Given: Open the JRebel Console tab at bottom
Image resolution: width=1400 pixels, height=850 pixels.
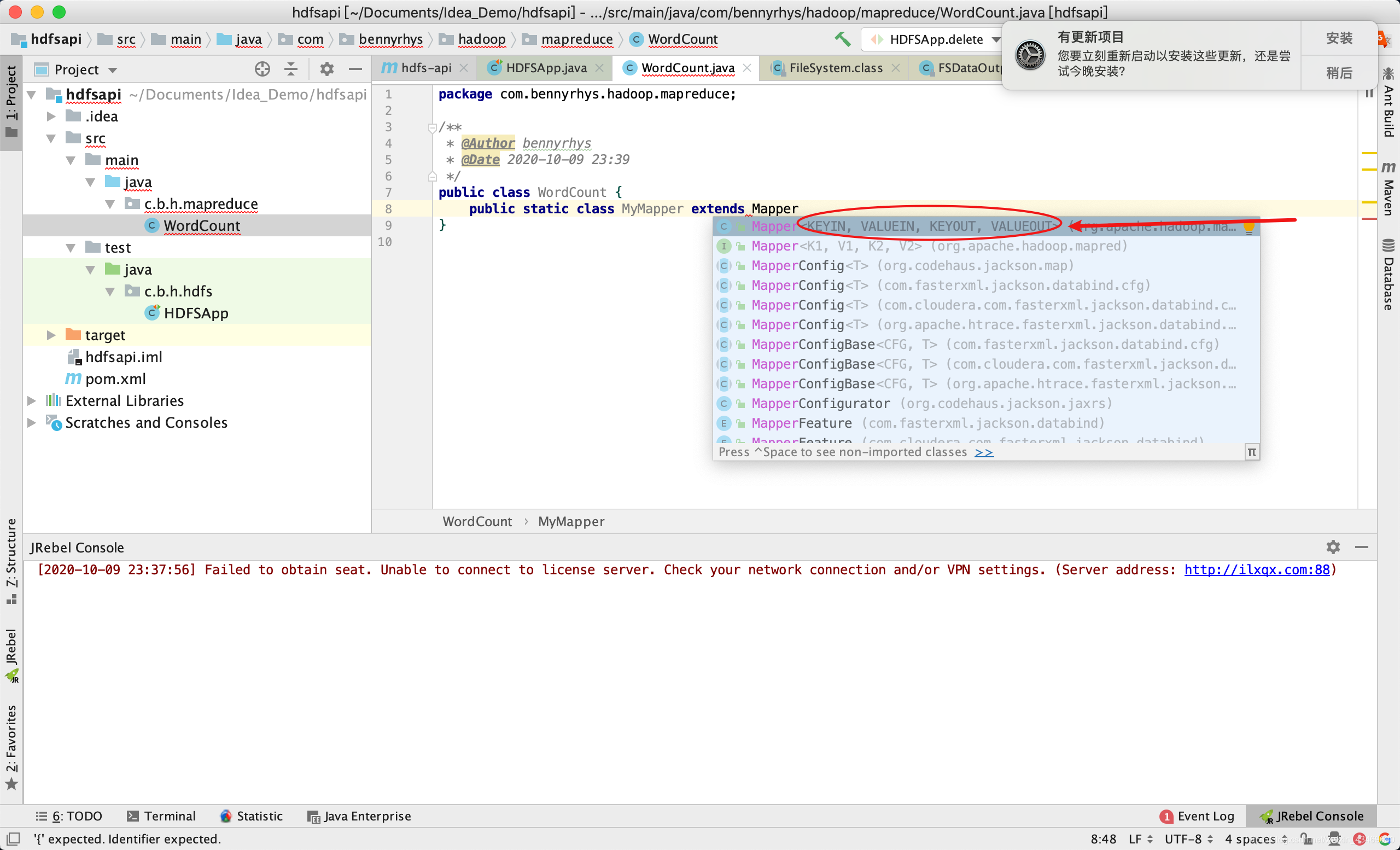Looking at the screenshot, I should point(1310,816).
